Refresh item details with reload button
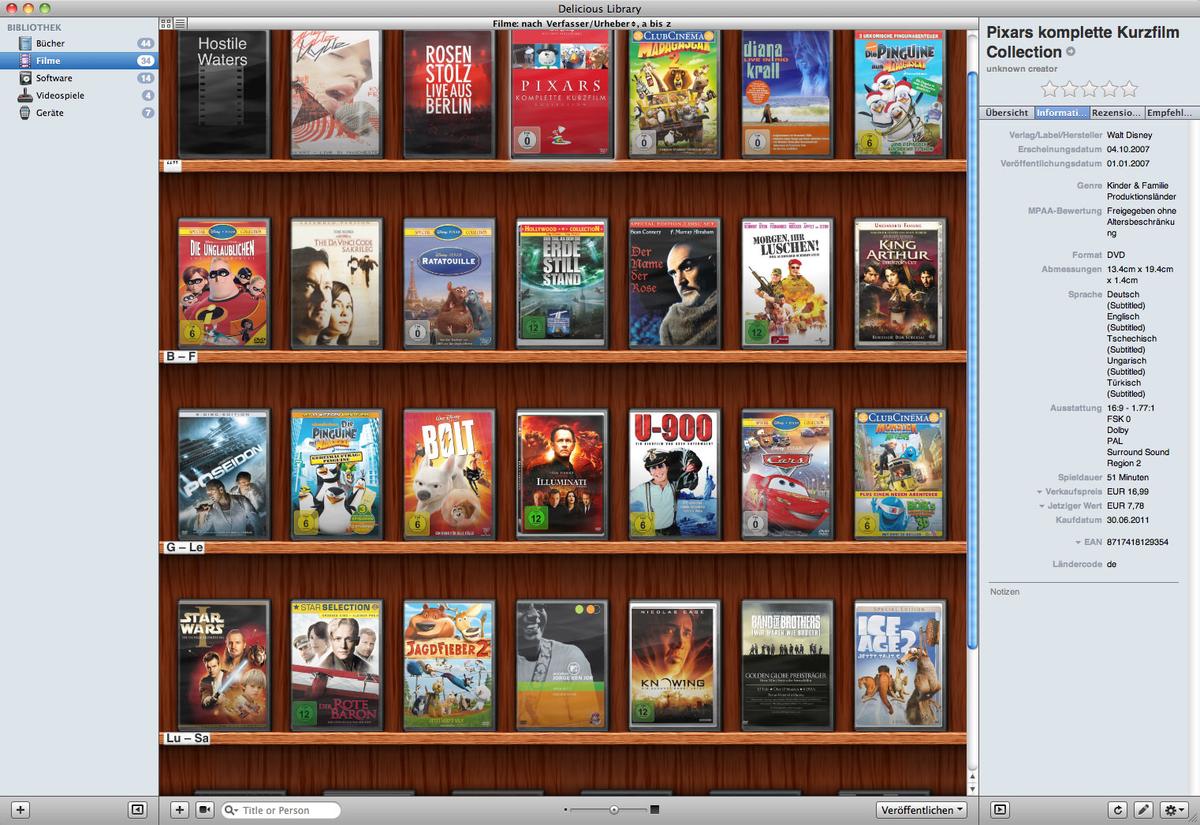This screenshot has height=825, width=1200. pos(1118,810)
